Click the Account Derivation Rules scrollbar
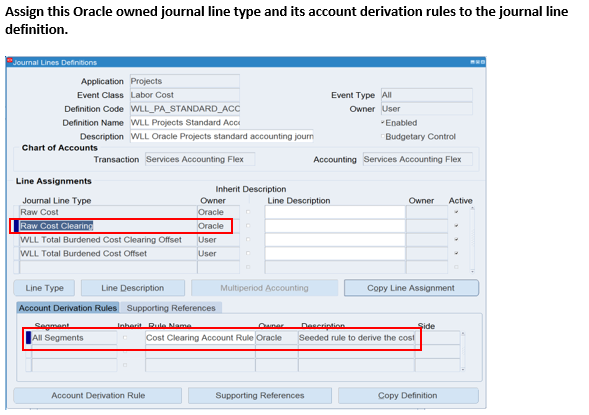Viewport: 589px width, 415px height. click(x=463, y=351)
